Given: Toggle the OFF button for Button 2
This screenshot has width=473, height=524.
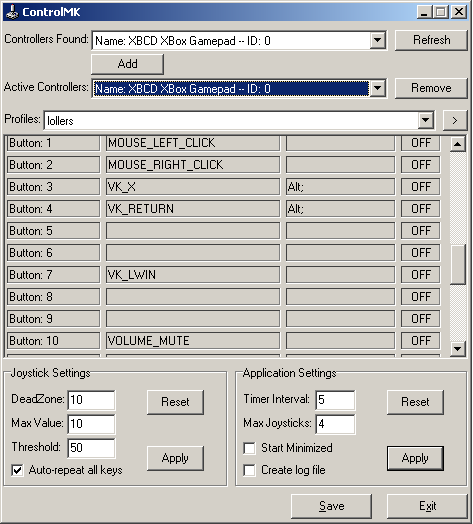Looking at the screenshot, I should (x=421, y=165).
